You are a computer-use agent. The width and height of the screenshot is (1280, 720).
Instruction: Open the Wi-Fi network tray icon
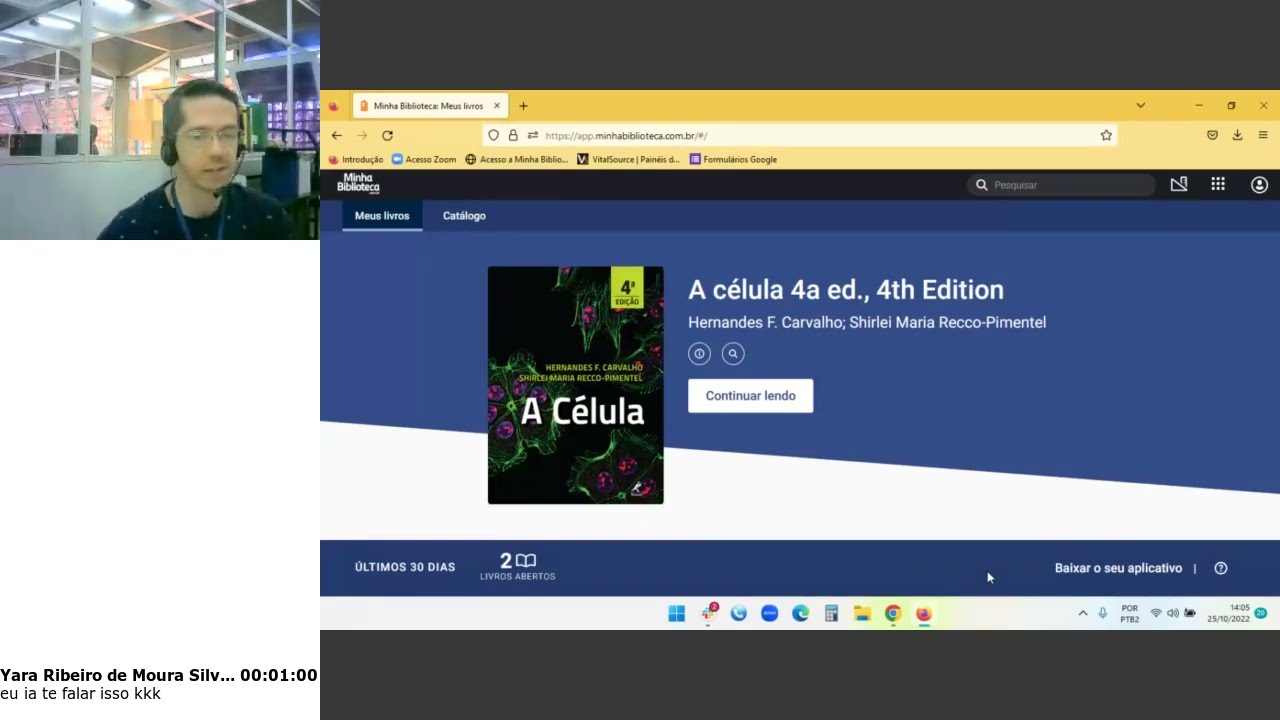[1156, 613]
